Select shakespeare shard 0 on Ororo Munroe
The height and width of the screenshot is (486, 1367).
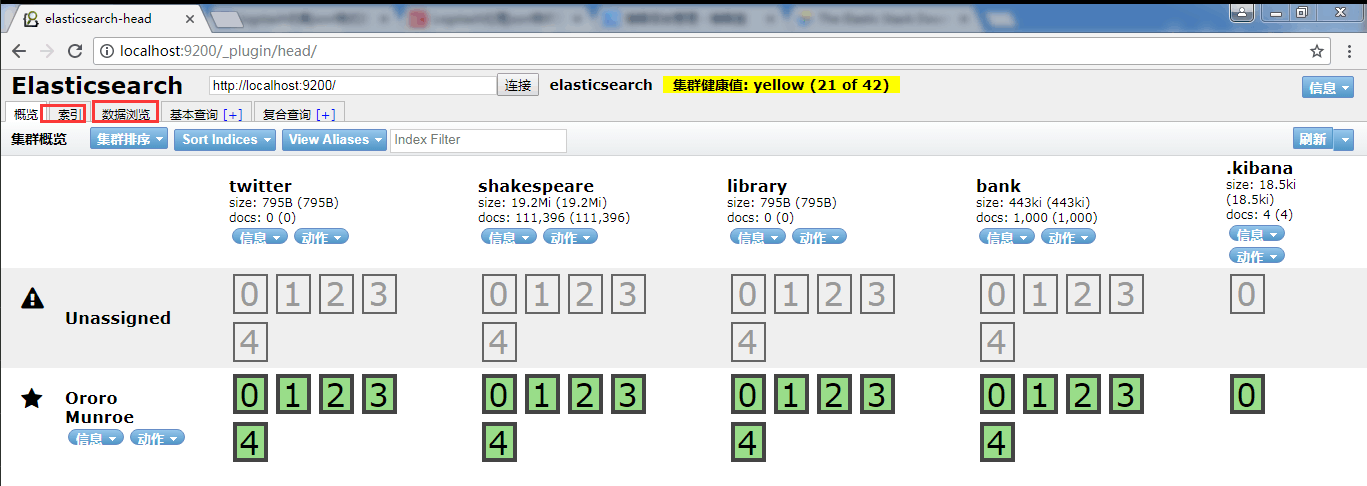click(x=499, y=395)
